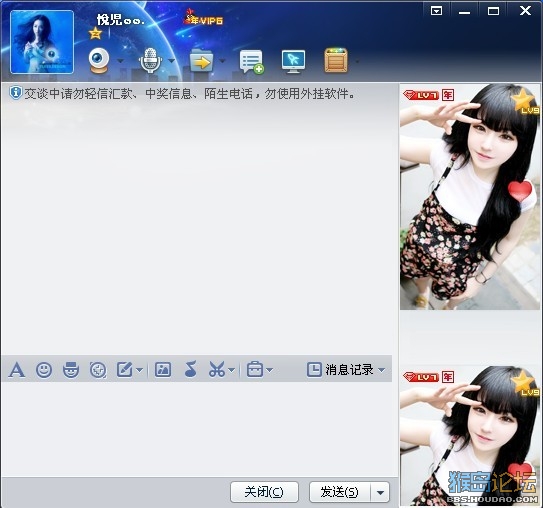The image size is (543, 508).
Task: Click the LV7 badge on upper photo
Action: 421,95
